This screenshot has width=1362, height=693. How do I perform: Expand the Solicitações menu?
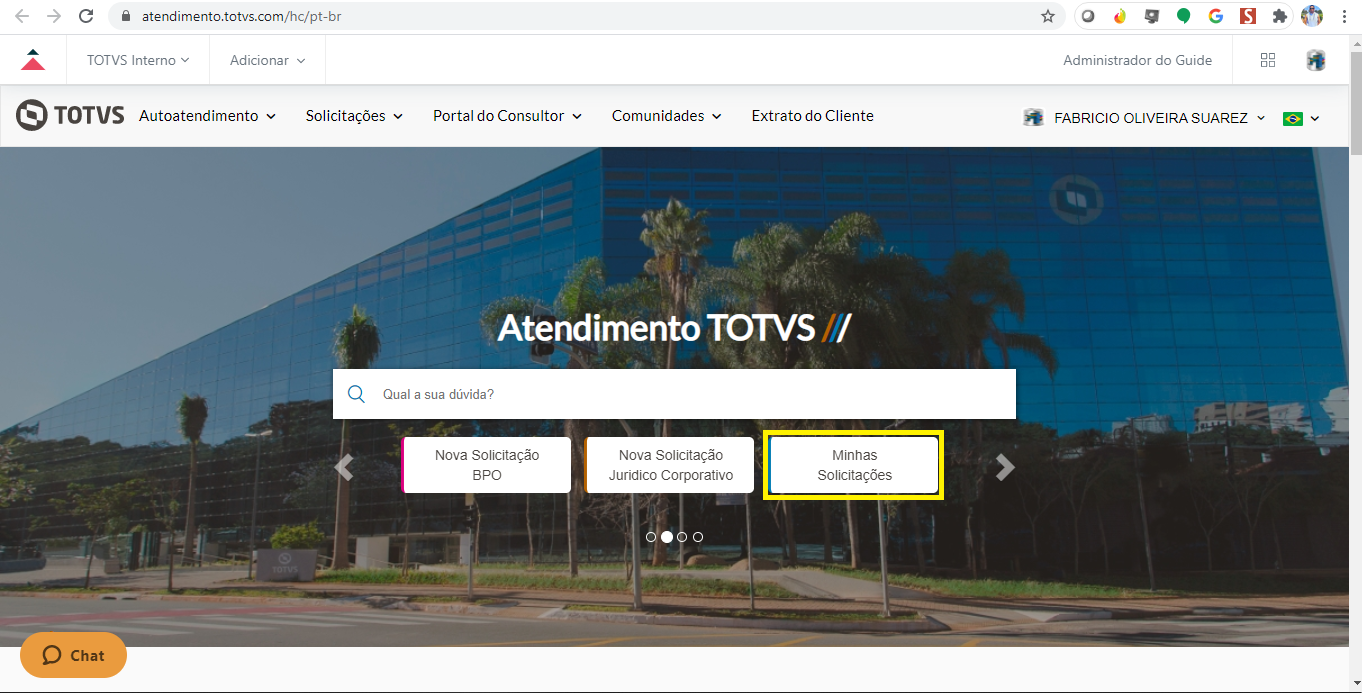tap(354, 116)
